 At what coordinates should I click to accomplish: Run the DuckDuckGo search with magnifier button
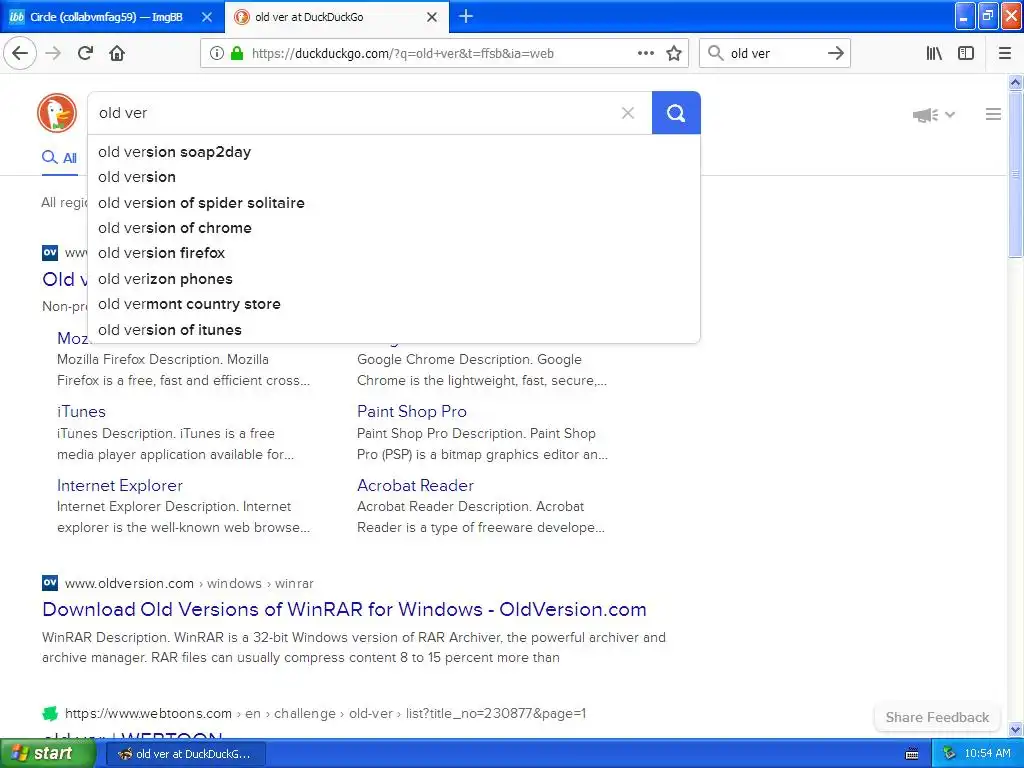coord(676,113)
